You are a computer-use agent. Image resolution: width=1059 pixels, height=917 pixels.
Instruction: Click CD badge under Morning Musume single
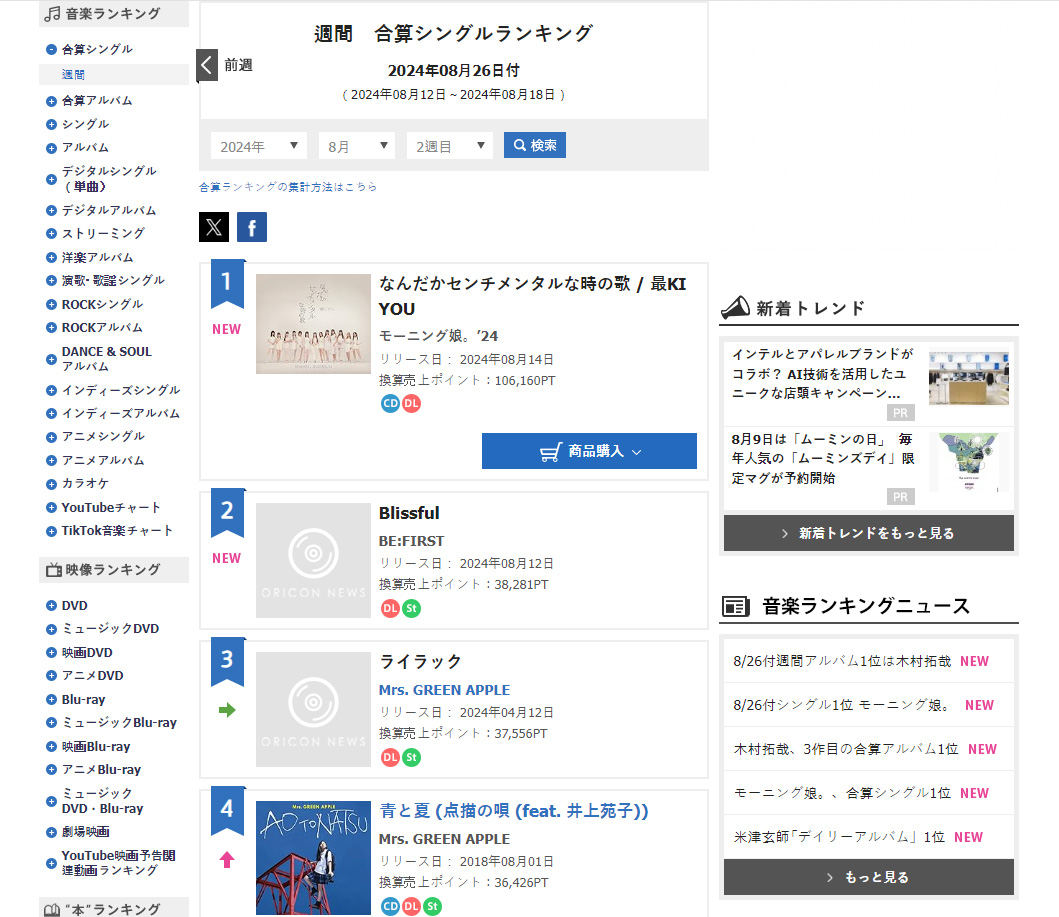pyautogui.click(x=390, y=404)
